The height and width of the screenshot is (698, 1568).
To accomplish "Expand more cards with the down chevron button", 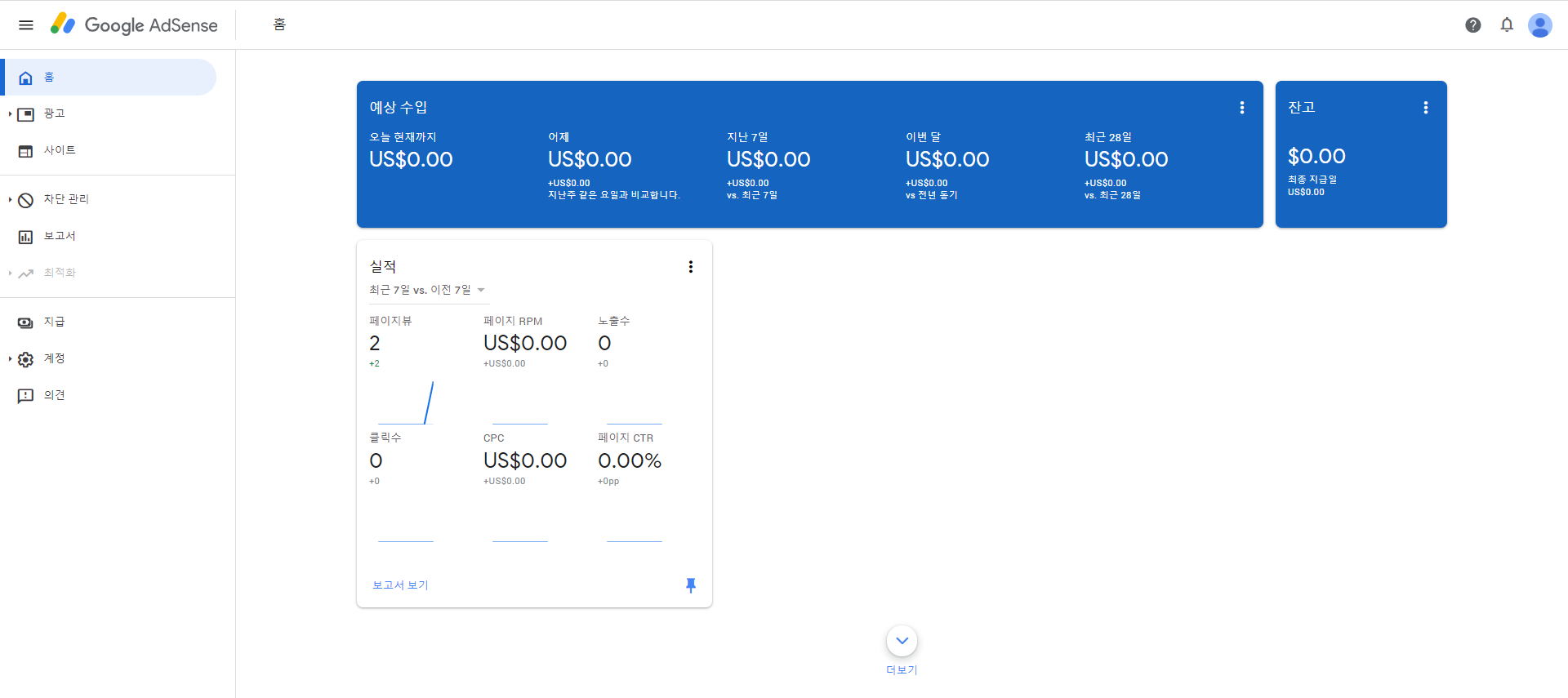I will pos(902,641).
